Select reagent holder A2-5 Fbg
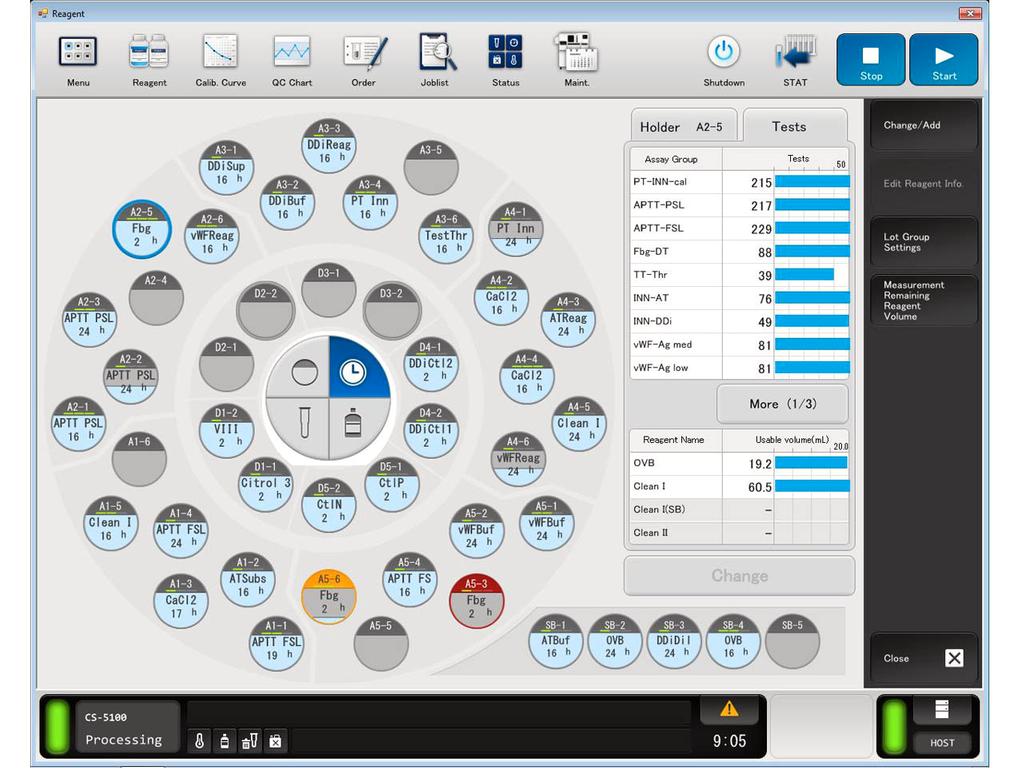Image resolution: width=1024 pixels, height=768 pixels. (x=142, y=229)
